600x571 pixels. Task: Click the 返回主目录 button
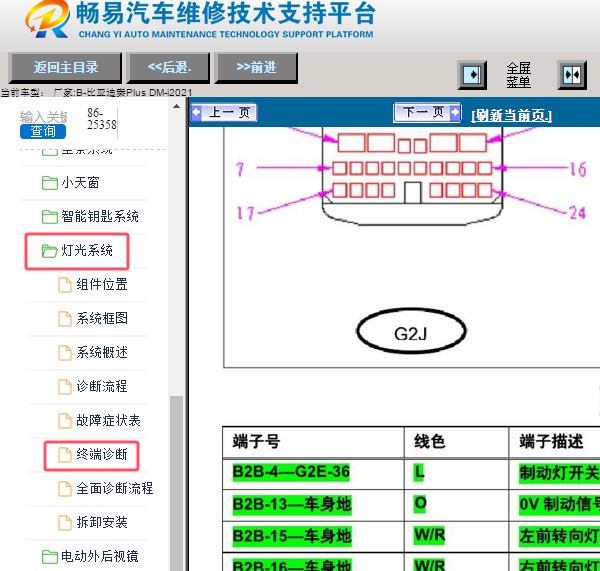pos(65,68)
